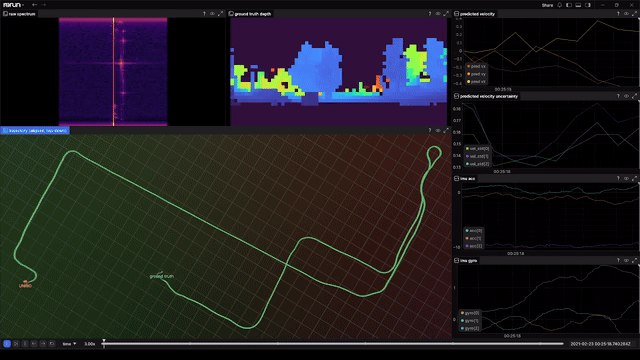Toggle vel_std[0] series in legend

(477, 149)
